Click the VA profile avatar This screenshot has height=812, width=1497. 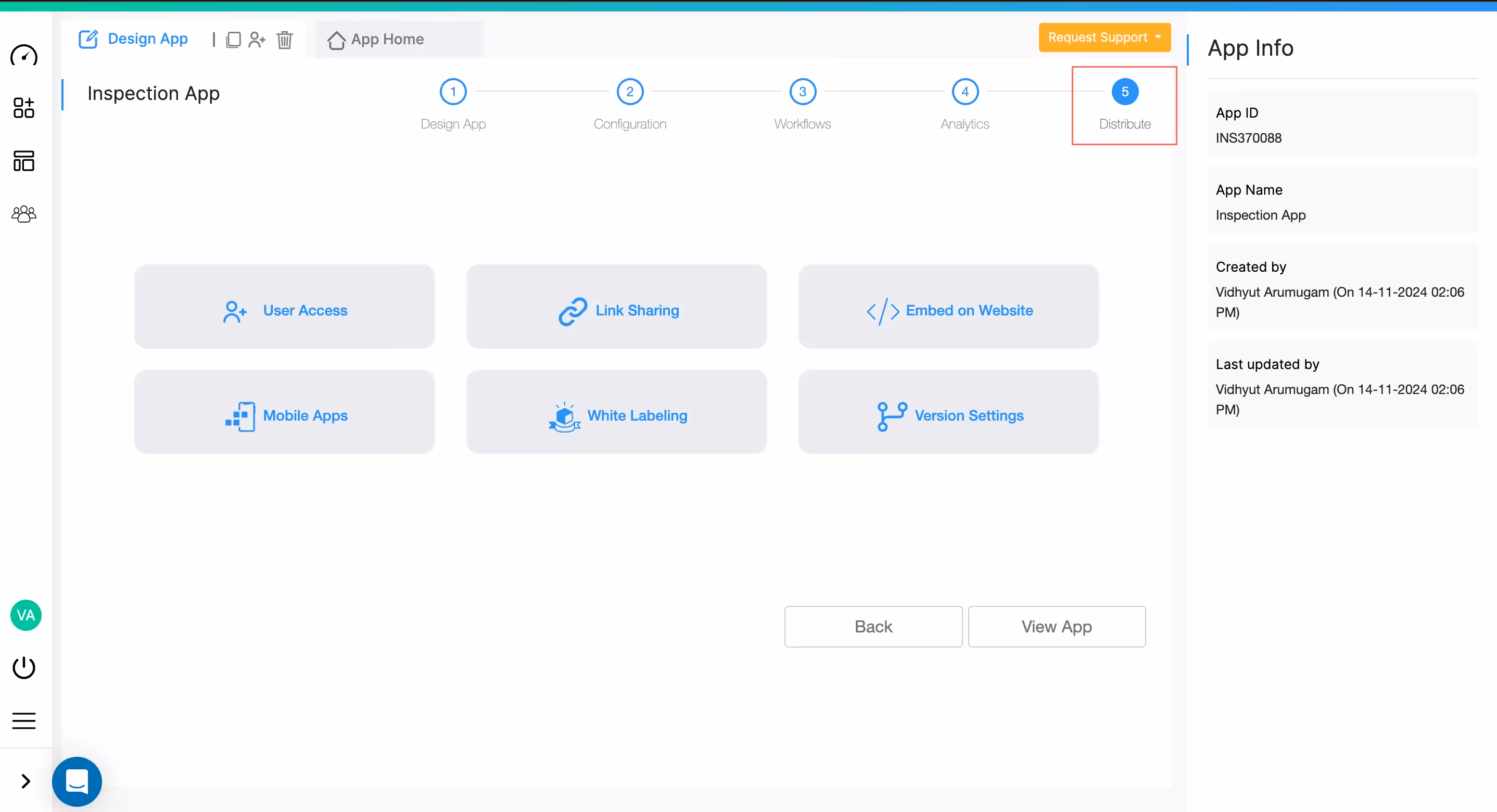pyautogui.click(x=26, y=615)
